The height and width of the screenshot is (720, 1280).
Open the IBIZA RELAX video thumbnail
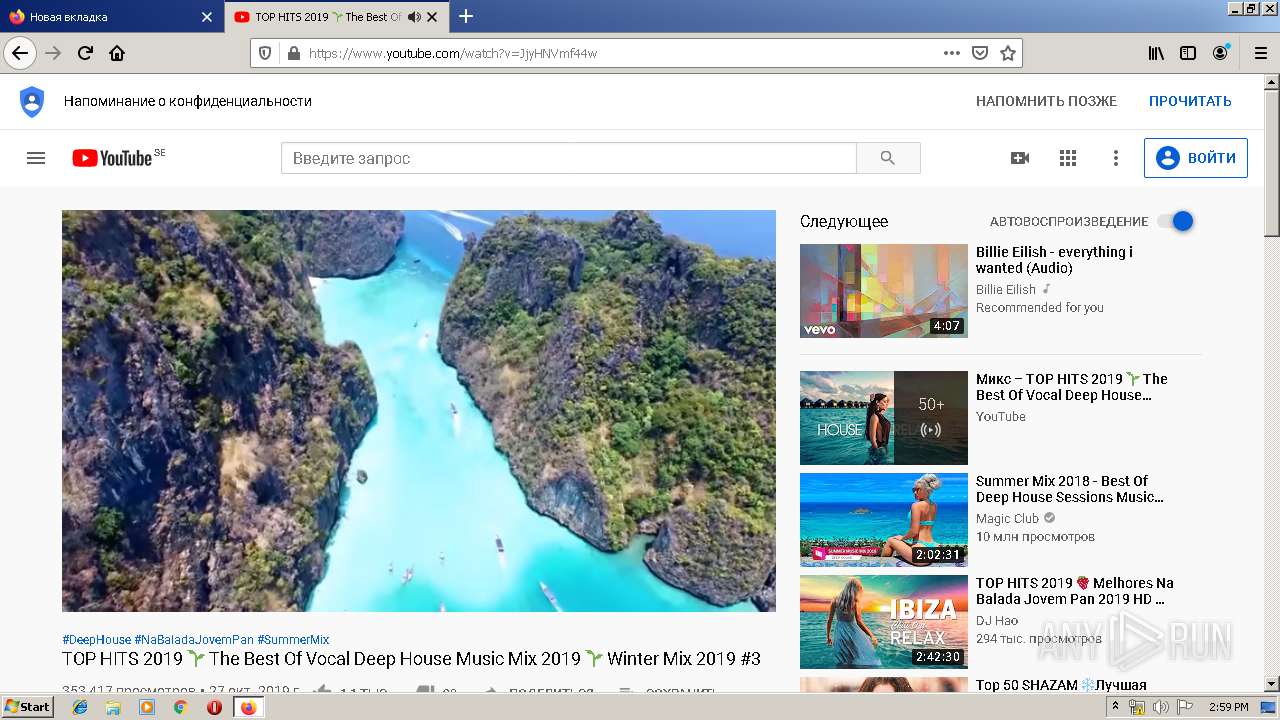tap(884, 622)
